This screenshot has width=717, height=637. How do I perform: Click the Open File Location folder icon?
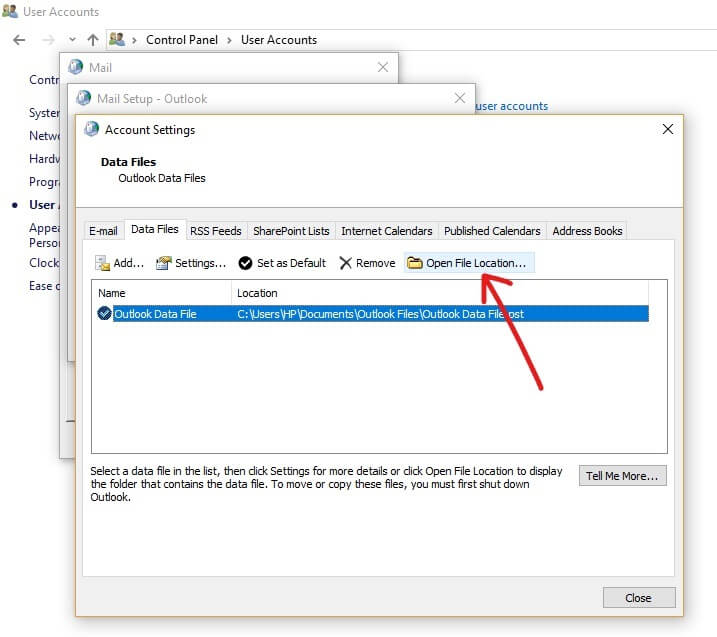(x=414, y=263)
